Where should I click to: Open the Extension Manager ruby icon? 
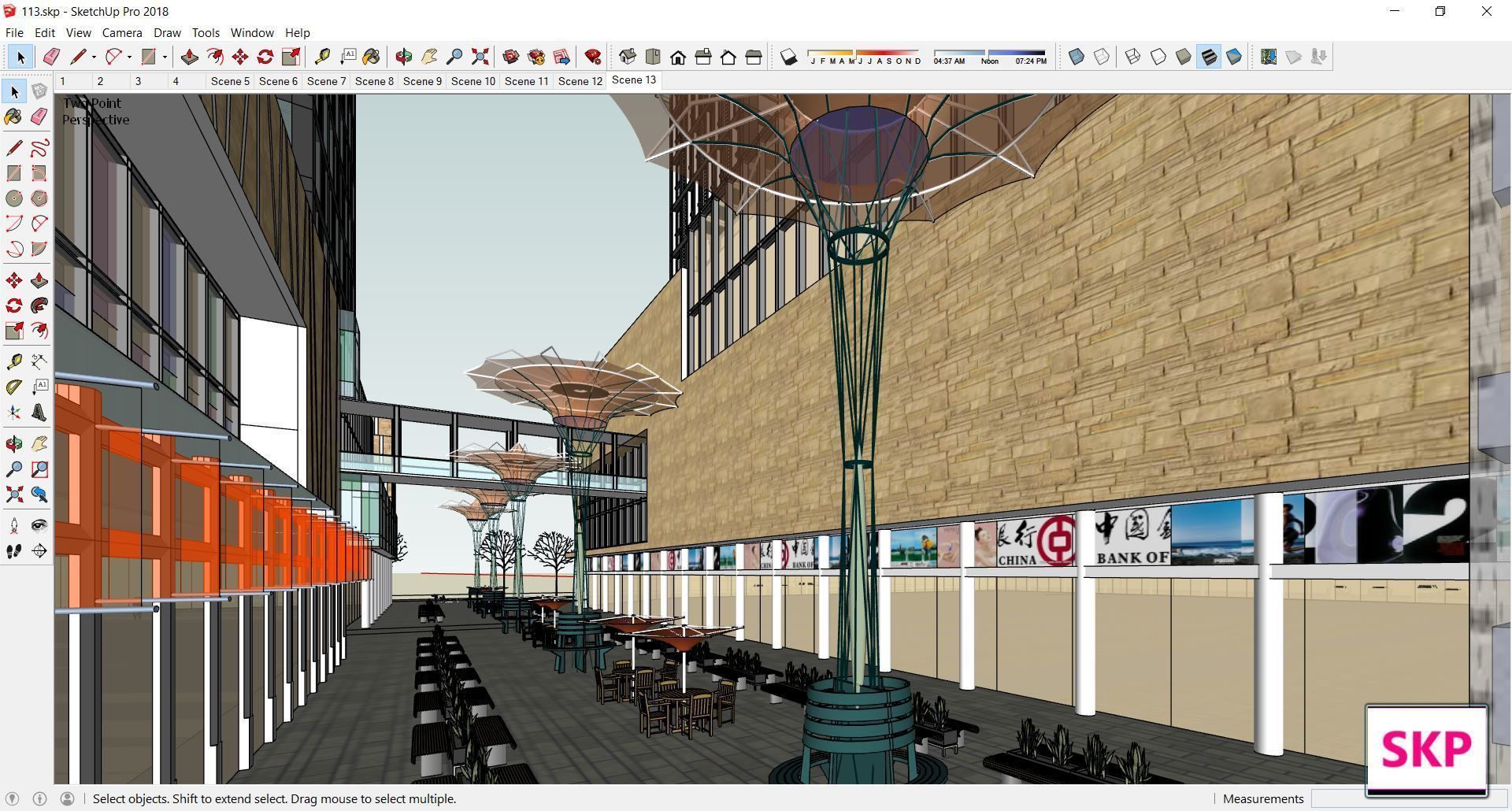point(593,57)
